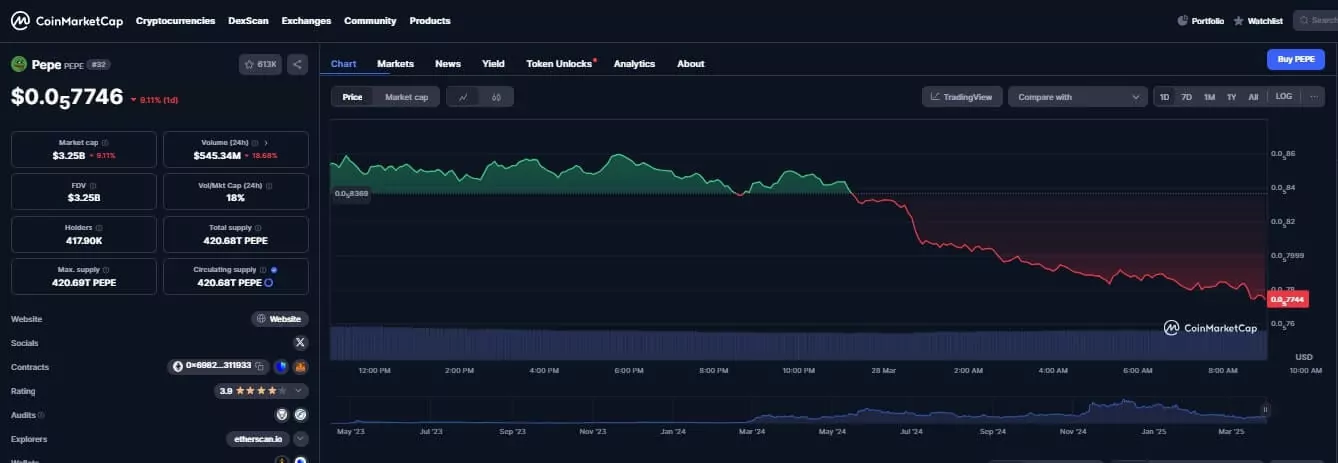Screen dimensions: 1338x463
Task: Click the Ethereum icon beside contract address
Action: [x=178, y=367]
